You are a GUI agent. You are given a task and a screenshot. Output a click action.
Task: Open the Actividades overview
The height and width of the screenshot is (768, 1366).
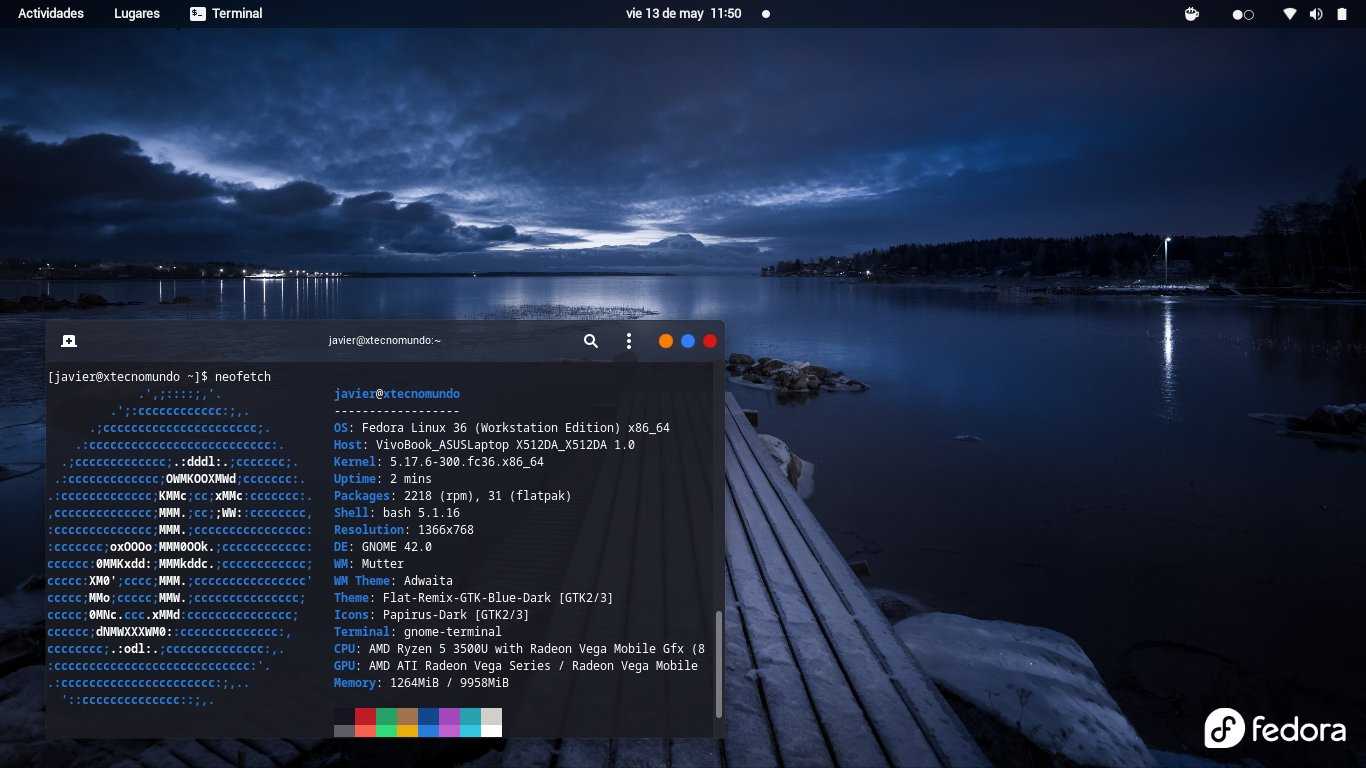coord(51,14)
